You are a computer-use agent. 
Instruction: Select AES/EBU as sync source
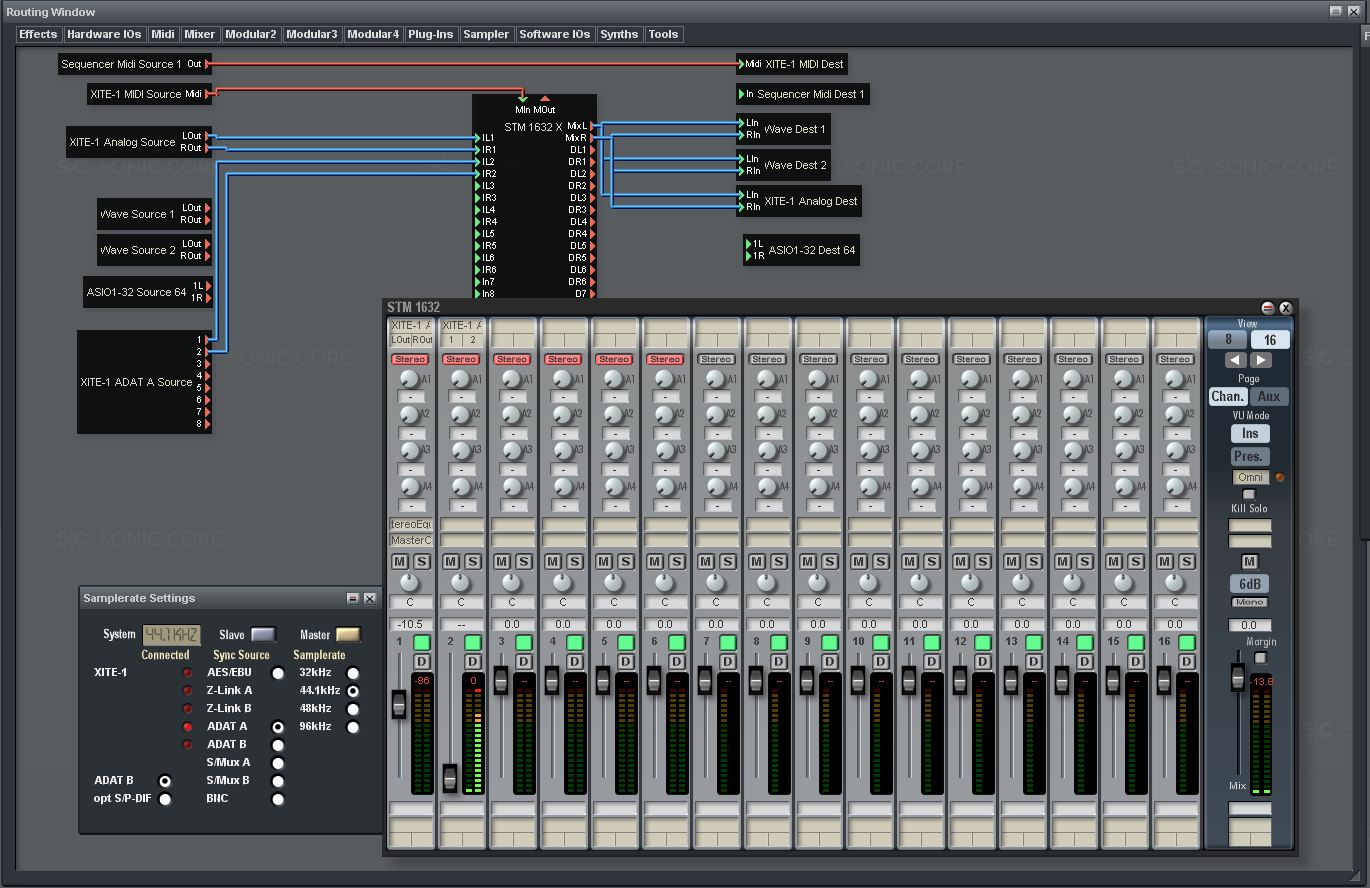[278, 673]
